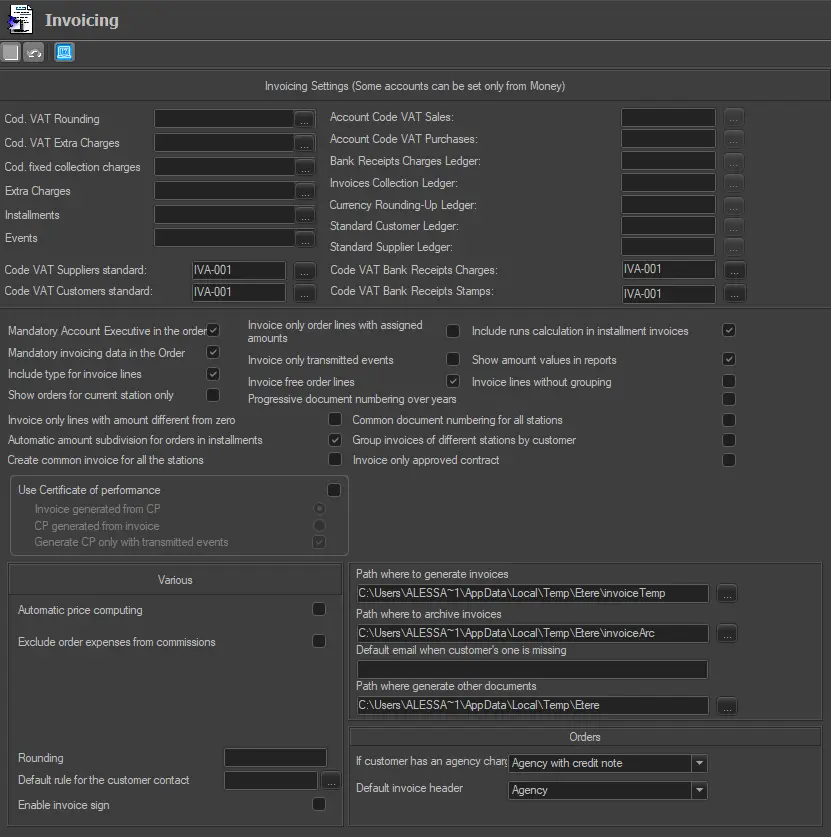Click the Orders section header
This screenshot has height=837, width=831.
point(585,737)
